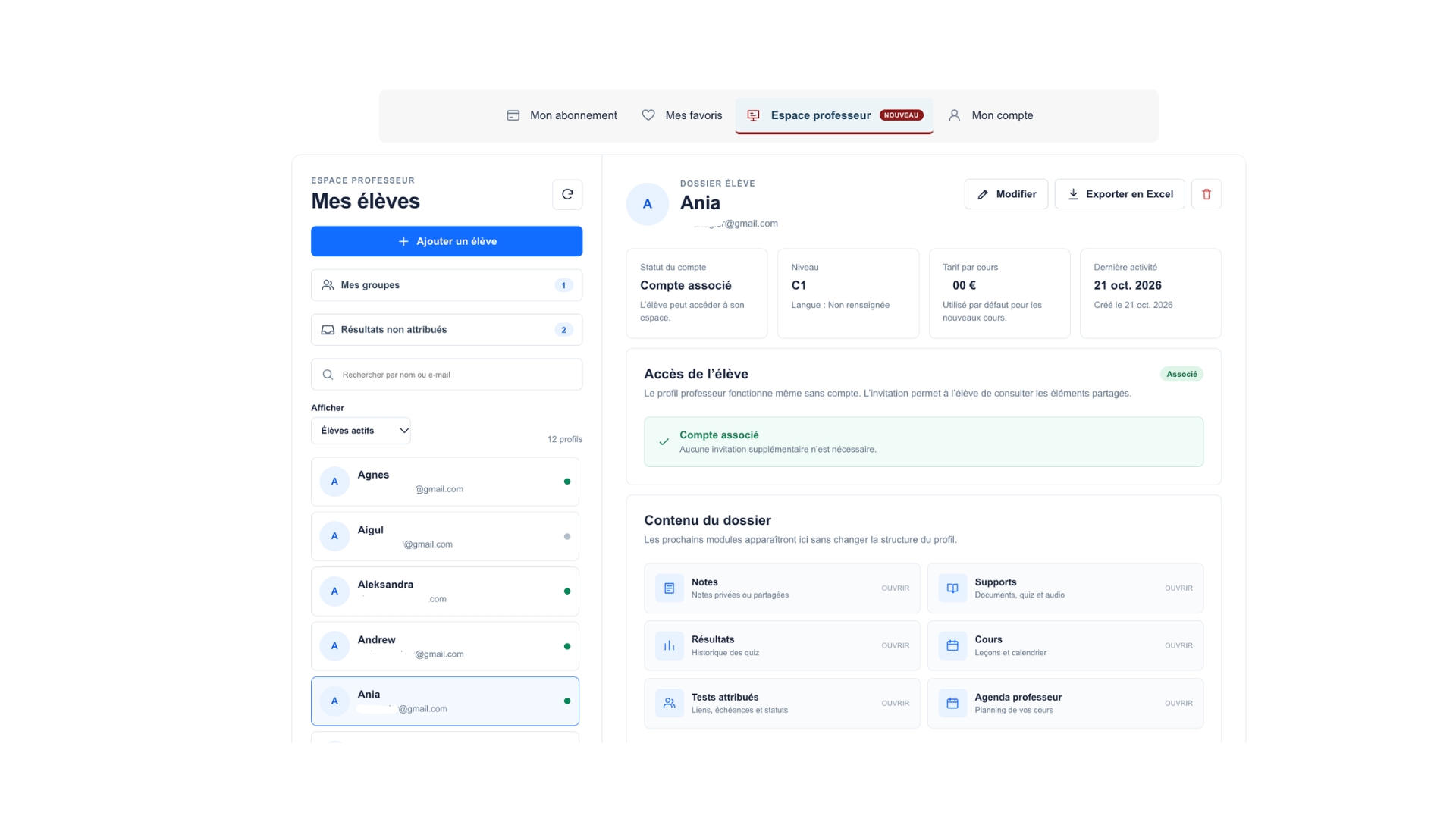The height and width of the screenshot is (819, 1456).
Task: Select the student Andrew in the list
Action: coord(445,646)
